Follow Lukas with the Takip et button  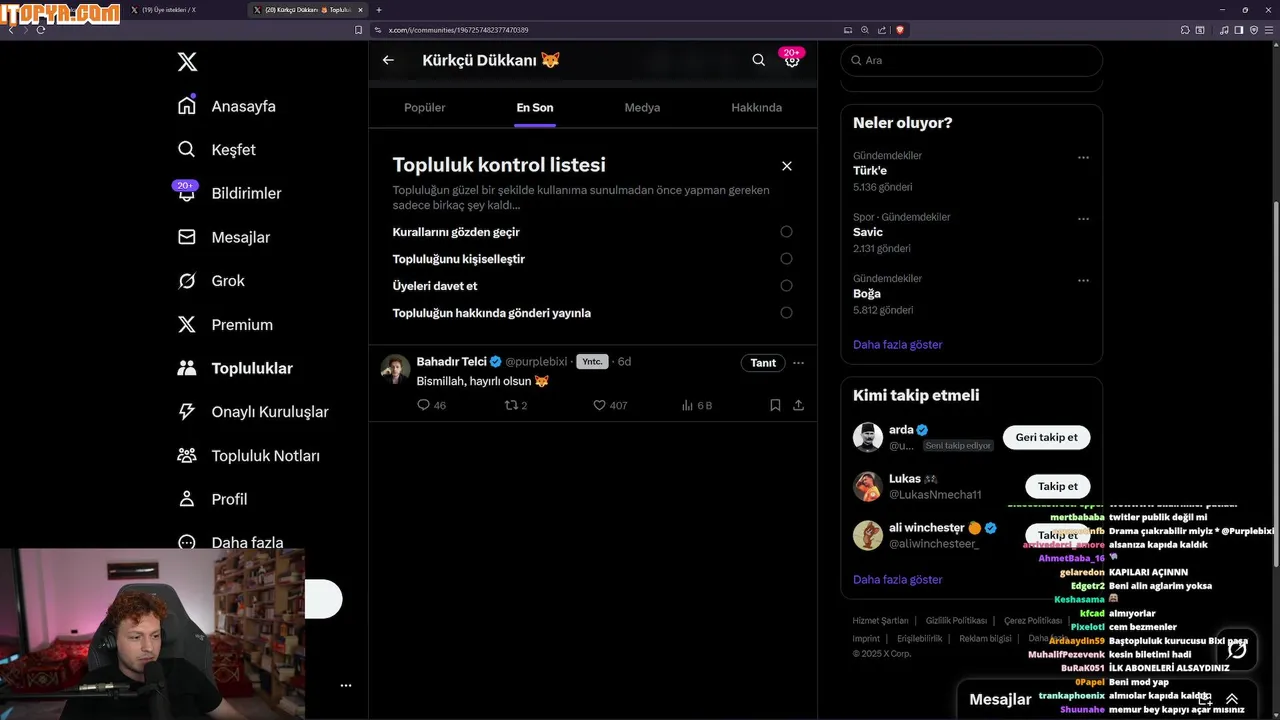point(1057,486)
